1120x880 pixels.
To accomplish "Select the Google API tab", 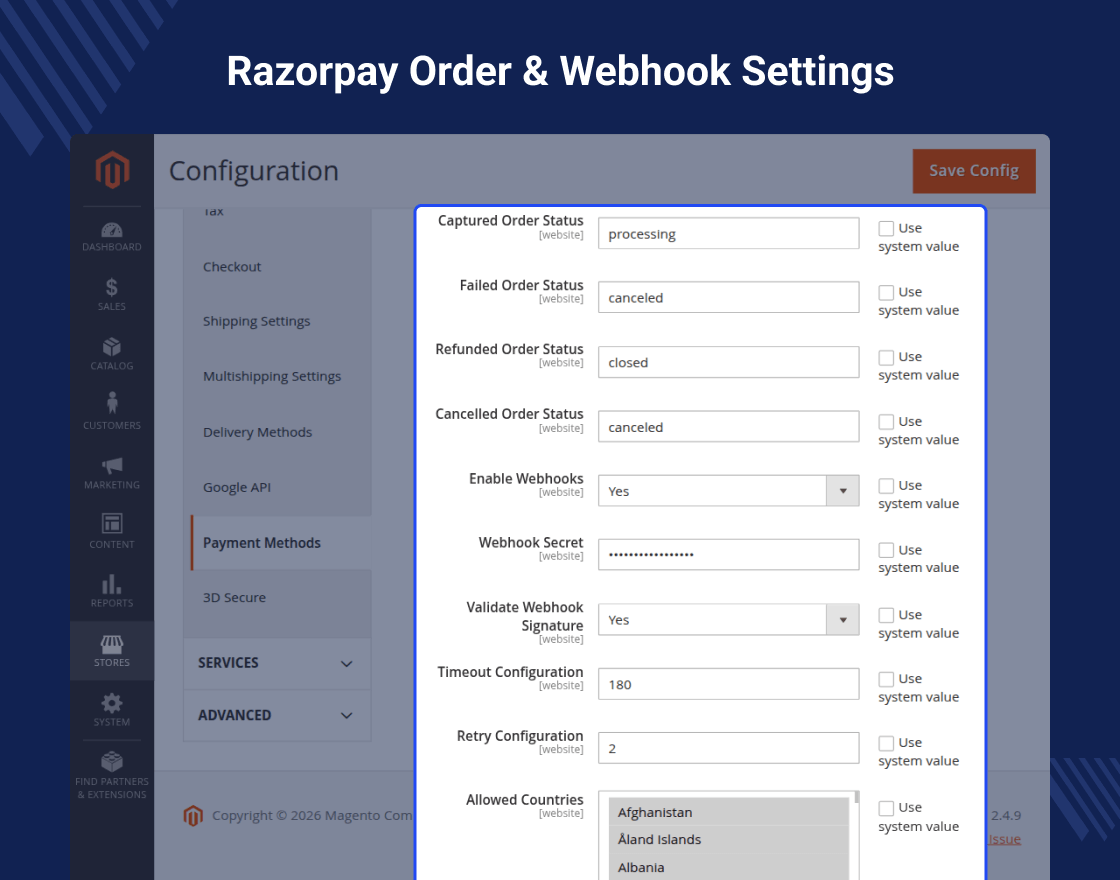I will pos(236,487).
